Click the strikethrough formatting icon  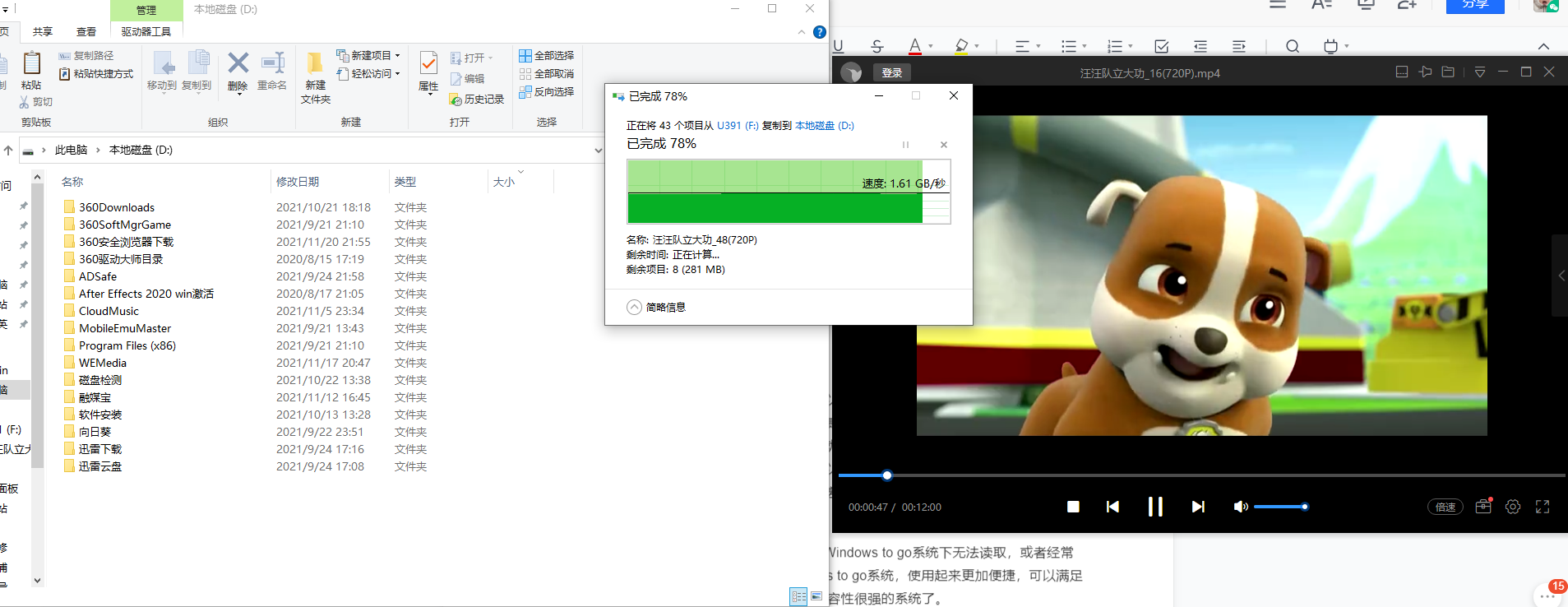pyautogui.click(x=877, y=47)
